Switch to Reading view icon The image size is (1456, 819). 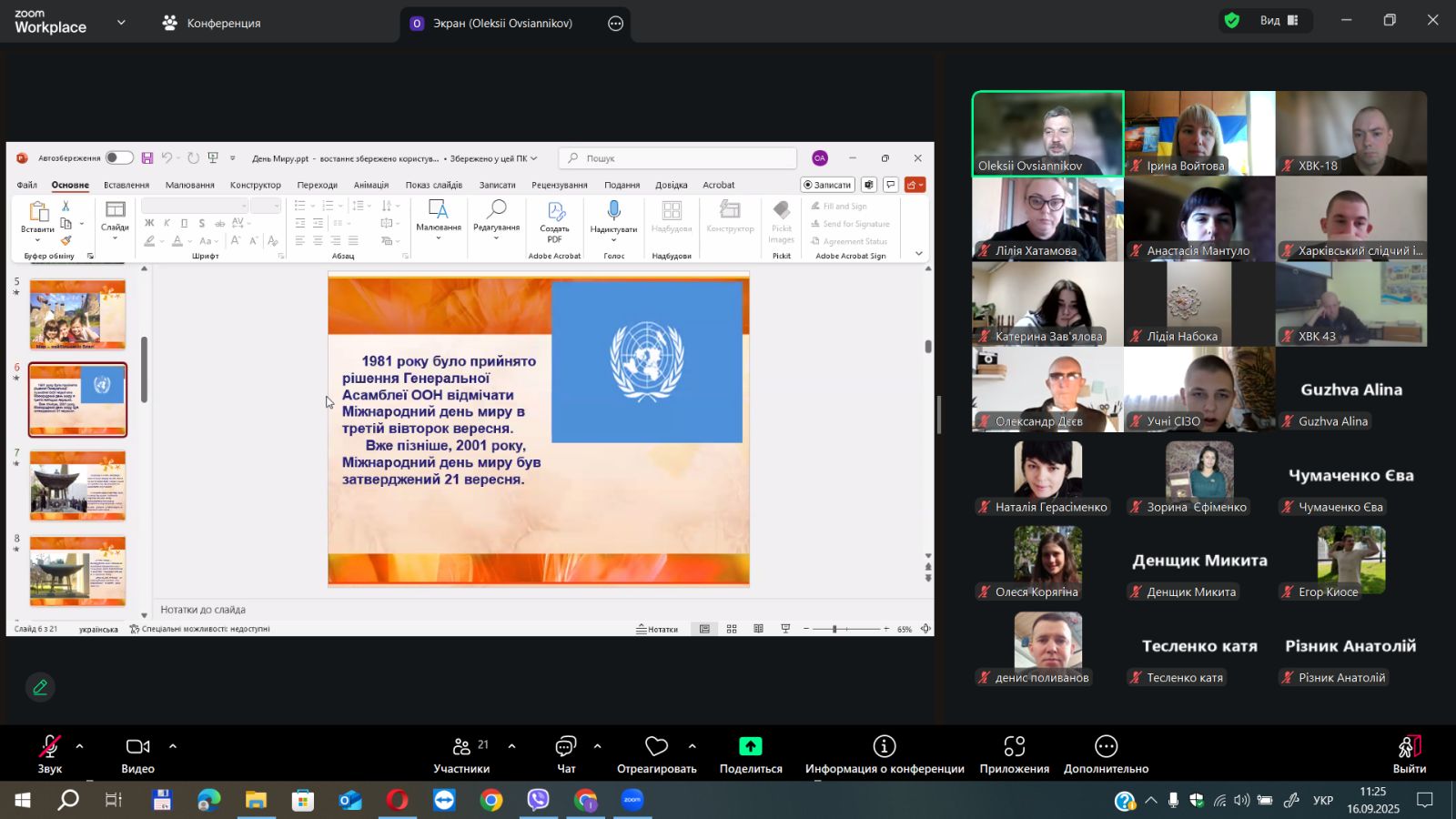click(x=758, y=629)
